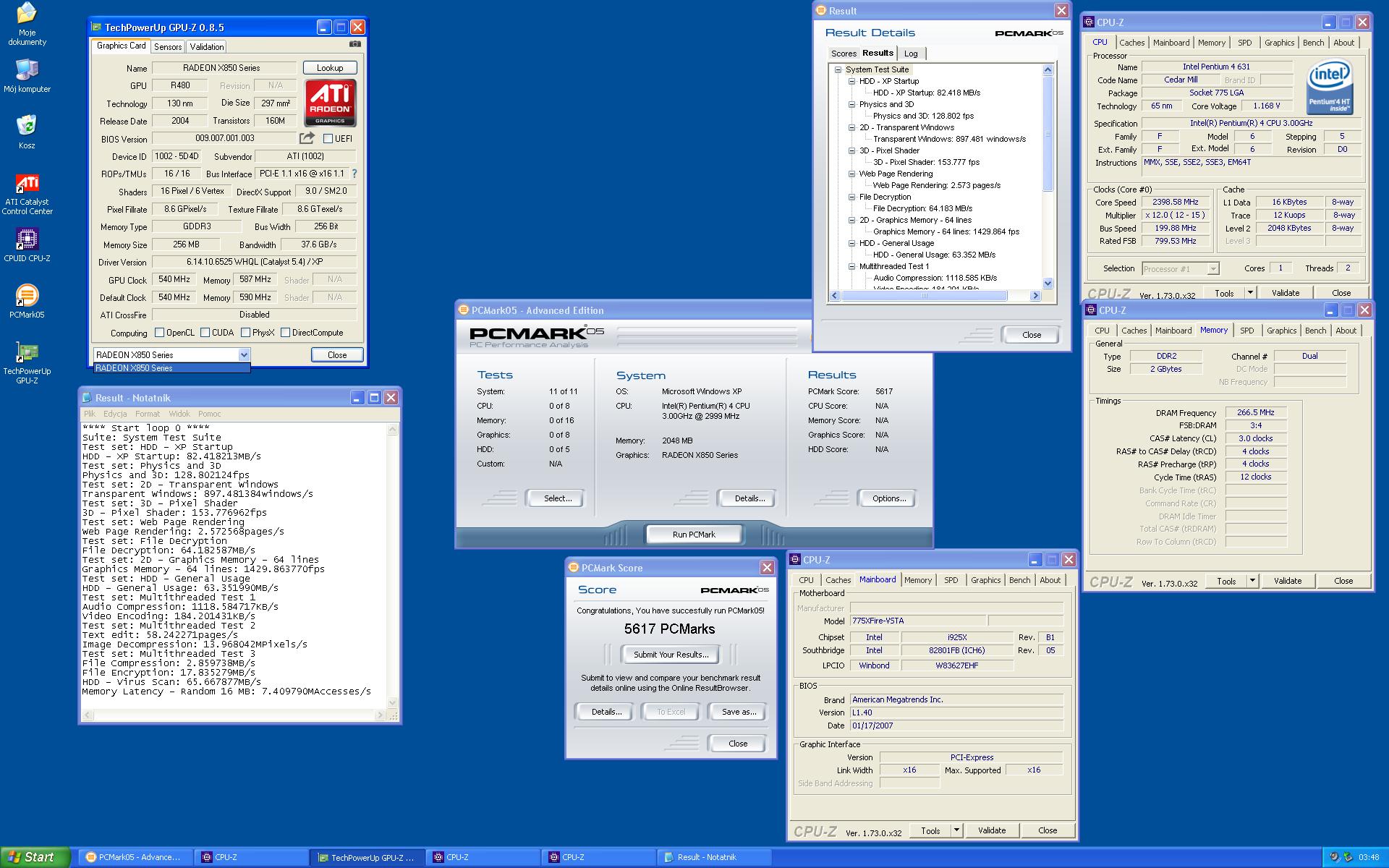Click the PCMark05 Advanced Edition title bar icon
The height and width of the screenshot is (868, 1389).
pyautogui.click(x=464, y=310)
